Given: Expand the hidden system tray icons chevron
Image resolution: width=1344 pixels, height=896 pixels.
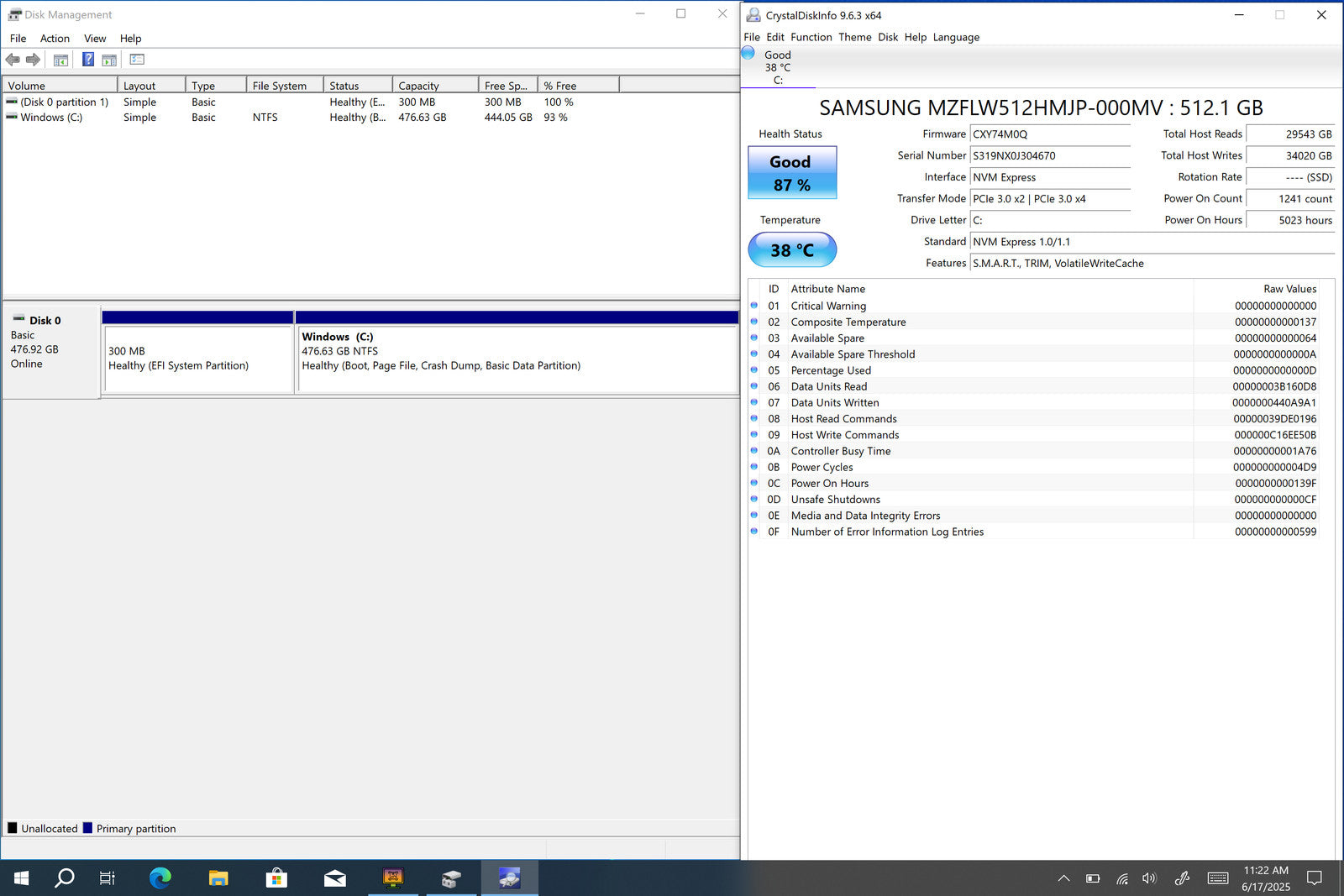Looking at the screenshot, I should [x=1063, y=878].
